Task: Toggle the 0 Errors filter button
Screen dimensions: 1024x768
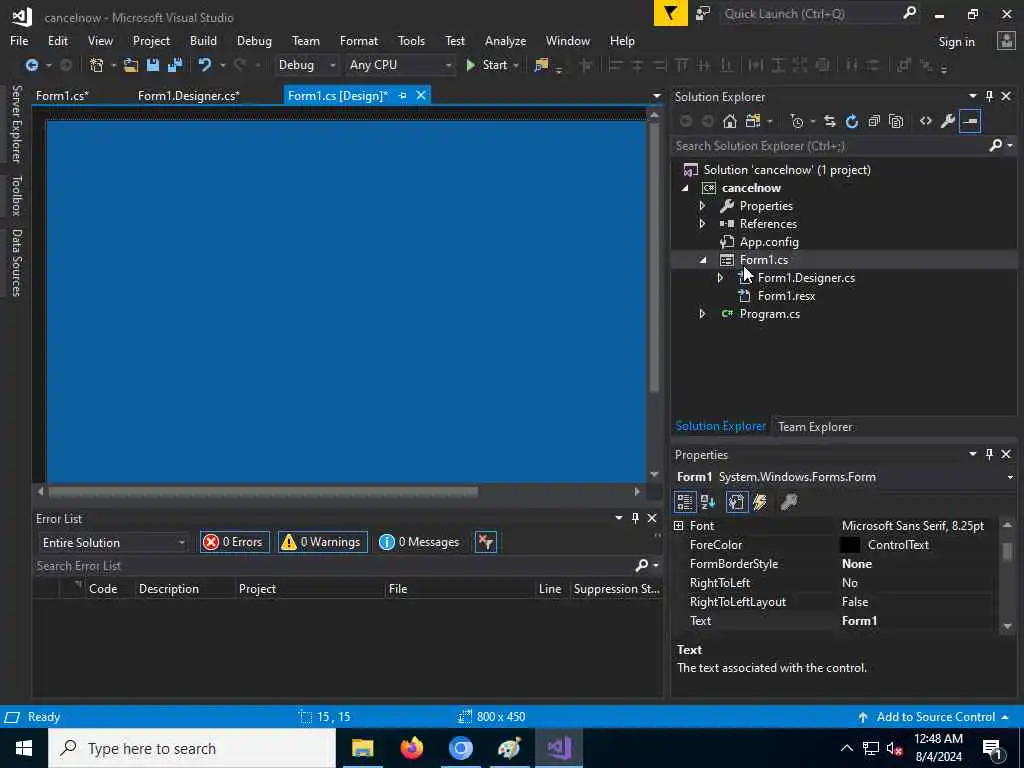Action: (x=234, y=543)
